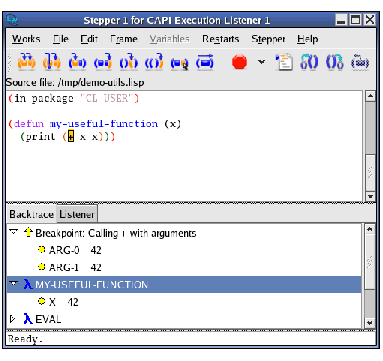
Task: Click the fifth step-next toolbar icon
Action: click(129, 62)
